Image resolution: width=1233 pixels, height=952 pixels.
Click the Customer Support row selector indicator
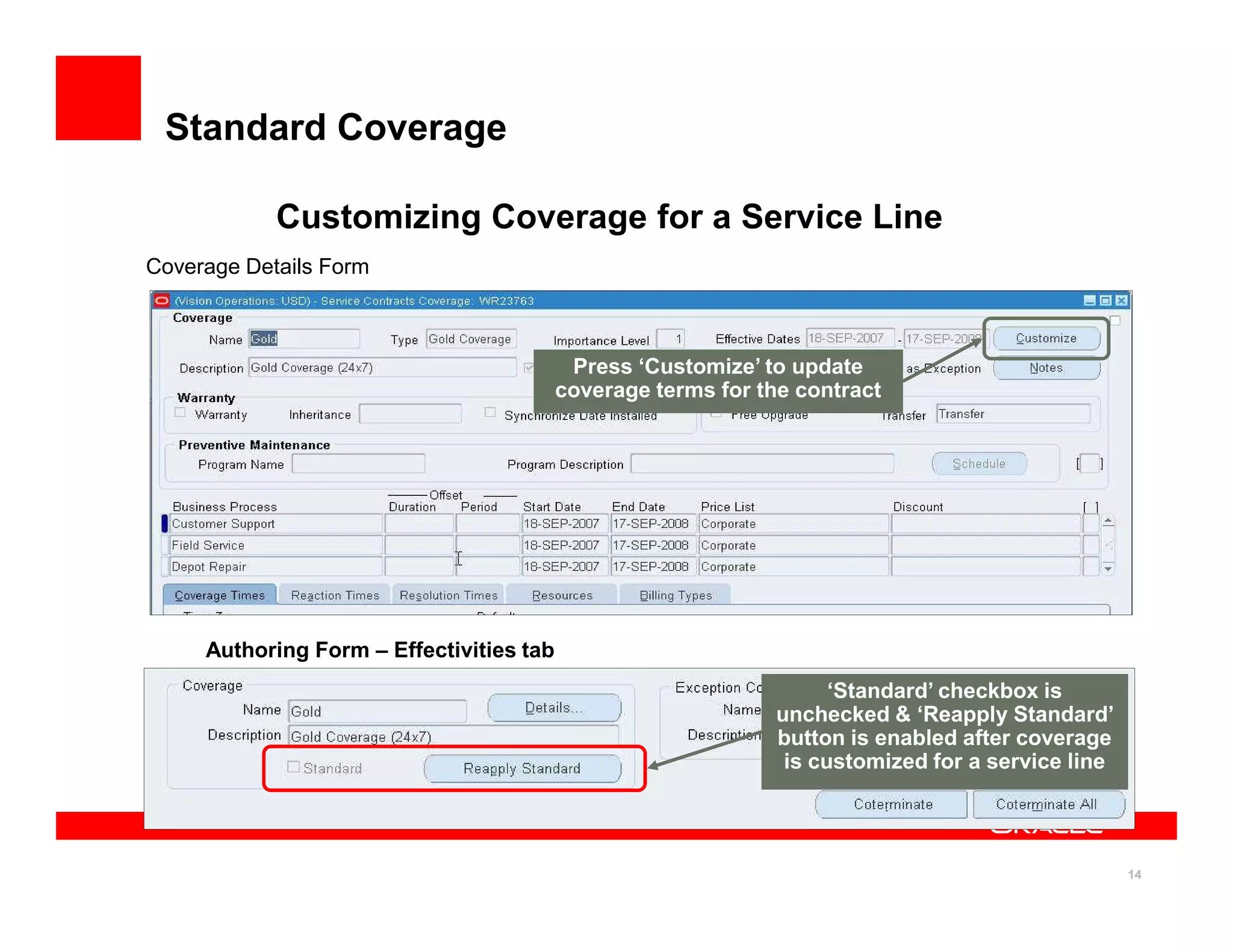(x=164, y=524)
